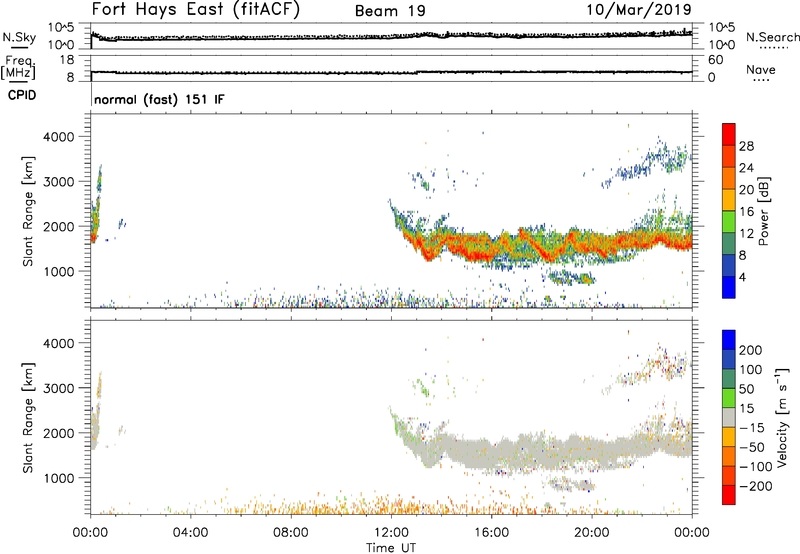The height and width of the screenshot is (554, 800).
Task: Click the 50 label on Velocity color bar
Action: click(x=746, y=389)
